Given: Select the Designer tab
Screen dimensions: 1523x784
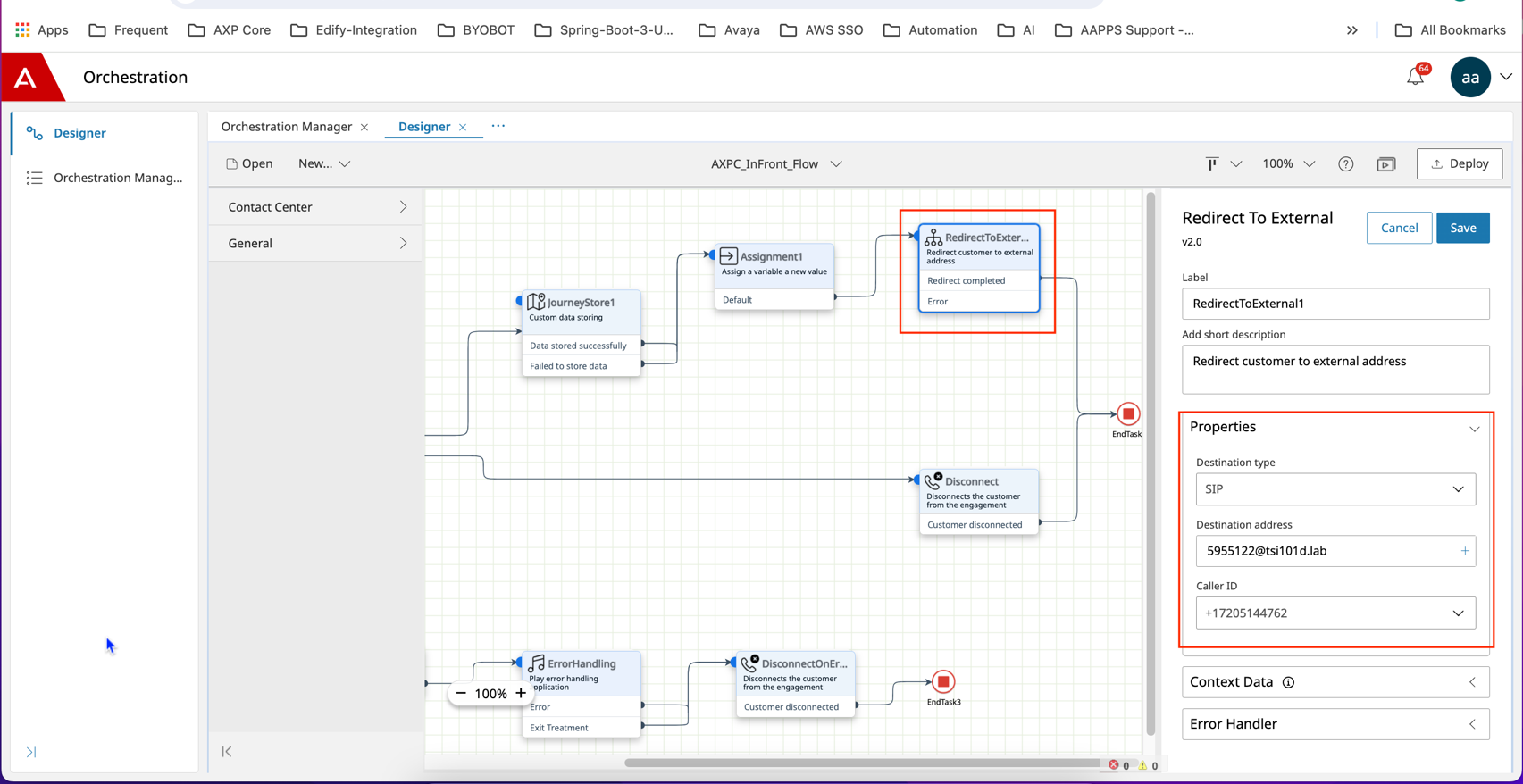Looking at the screenshot, I should [x=424, y=127].
